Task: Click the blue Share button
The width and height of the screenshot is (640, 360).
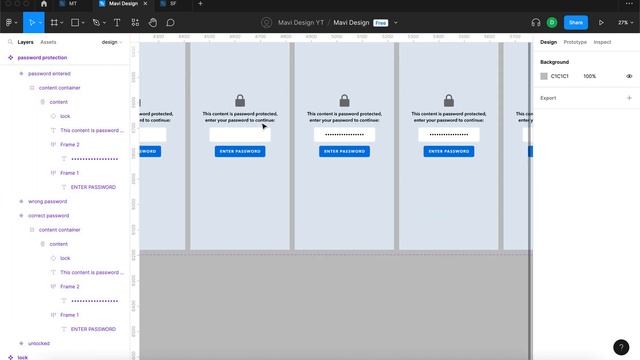Action: (576, 23)
